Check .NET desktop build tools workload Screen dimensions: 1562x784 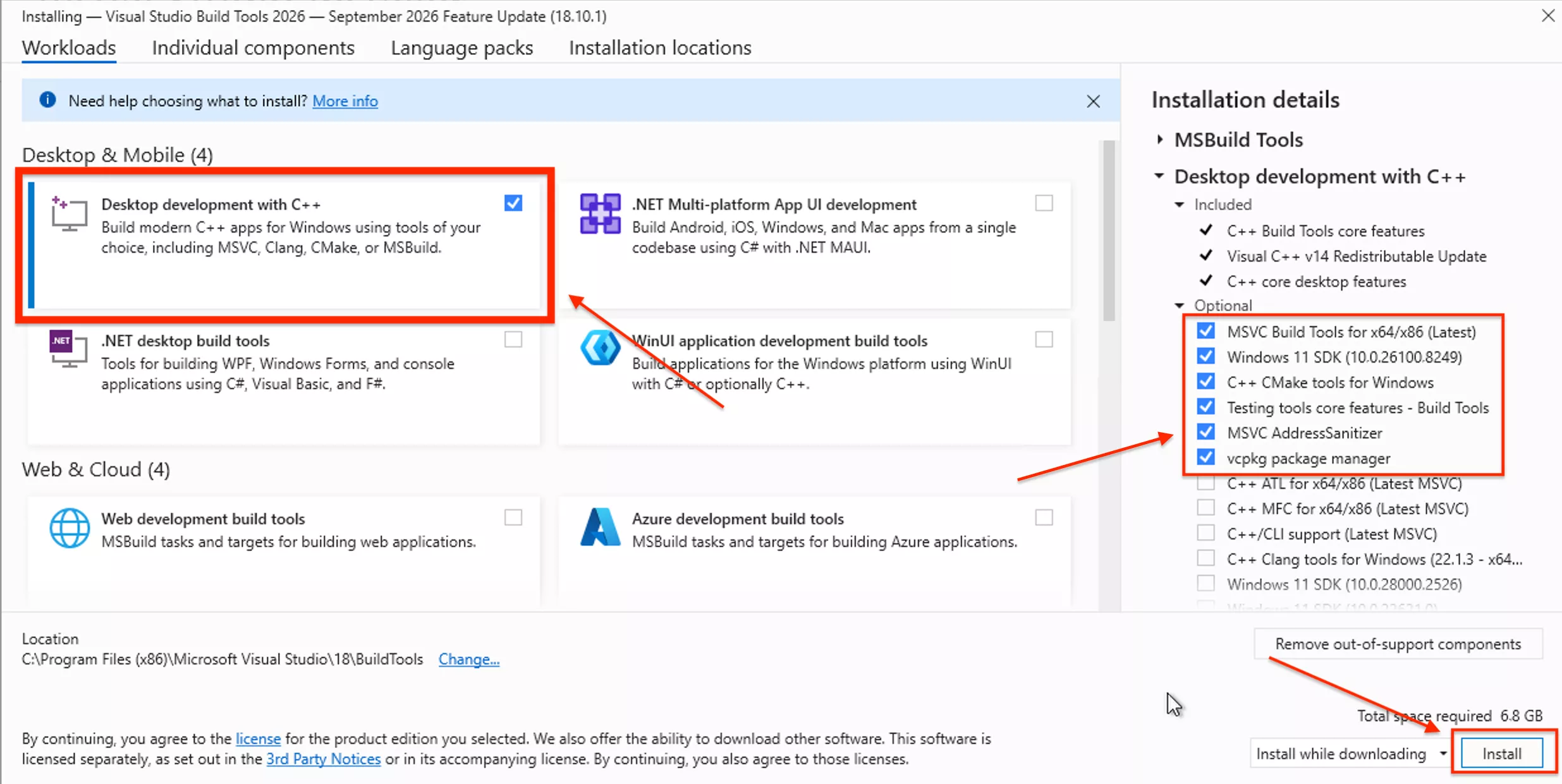pyautogui.click(x=513, y=339)
